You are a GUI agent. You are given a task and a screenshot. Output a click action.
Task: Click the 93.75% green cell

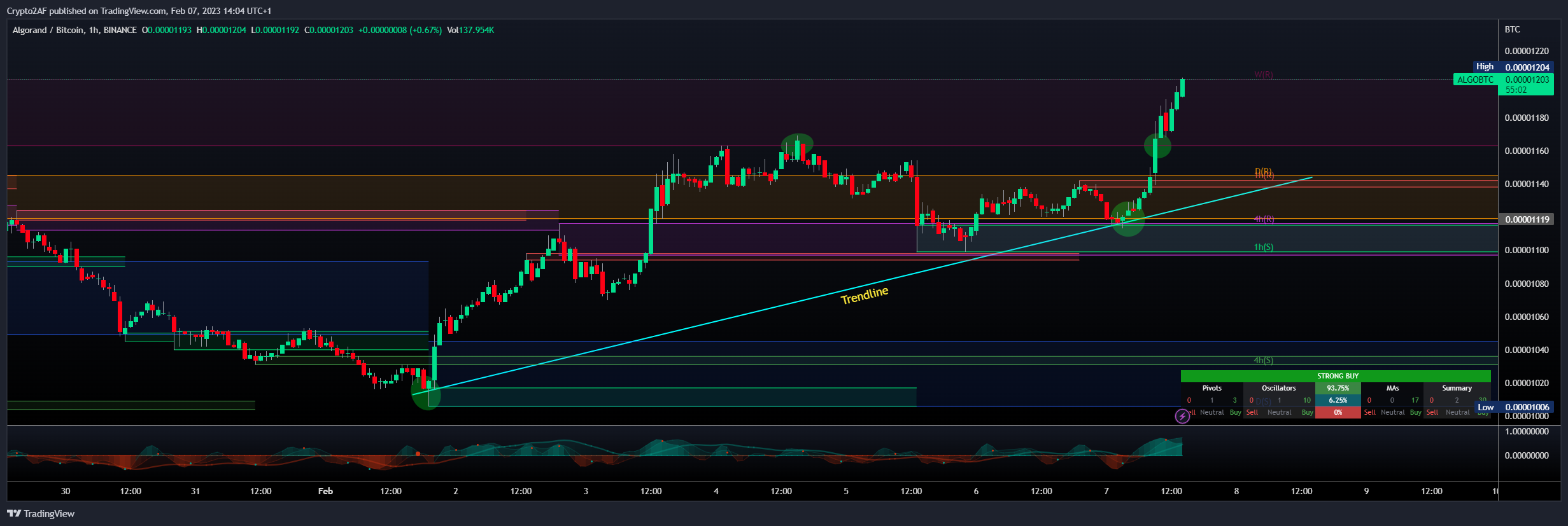click(x=1338, y=388)
